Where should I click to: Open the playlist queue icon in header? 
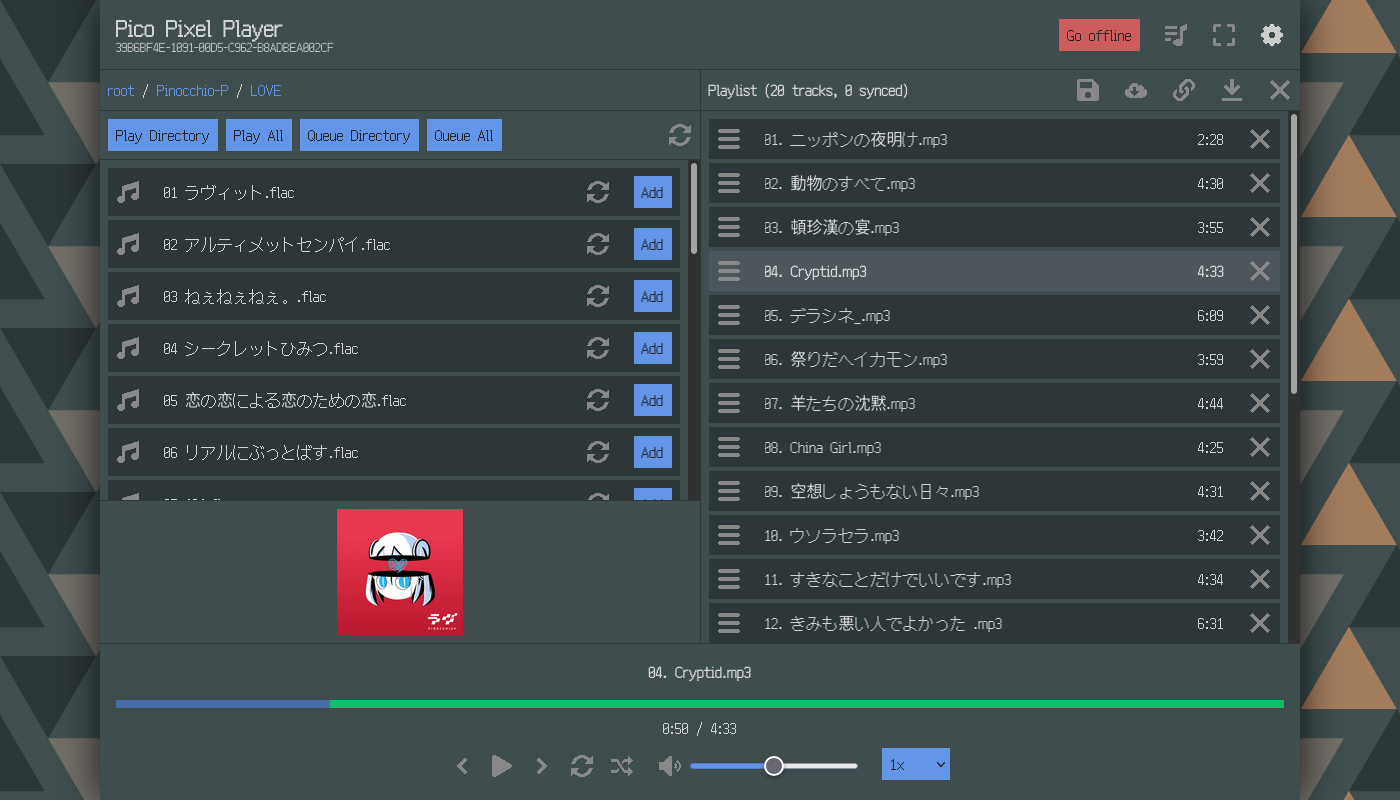point(1176,36)
